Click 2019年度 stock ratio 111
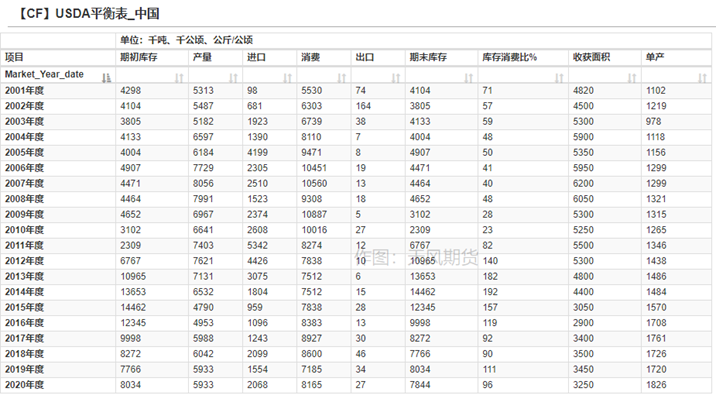The image size is (716, 402). (x=490, y=370)
